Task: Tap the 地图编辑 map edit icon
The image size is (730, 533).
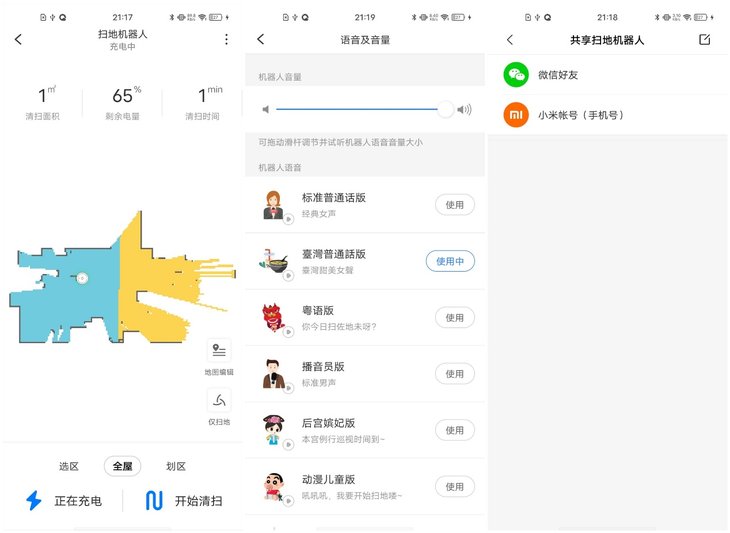Action: tap(219, 351)
